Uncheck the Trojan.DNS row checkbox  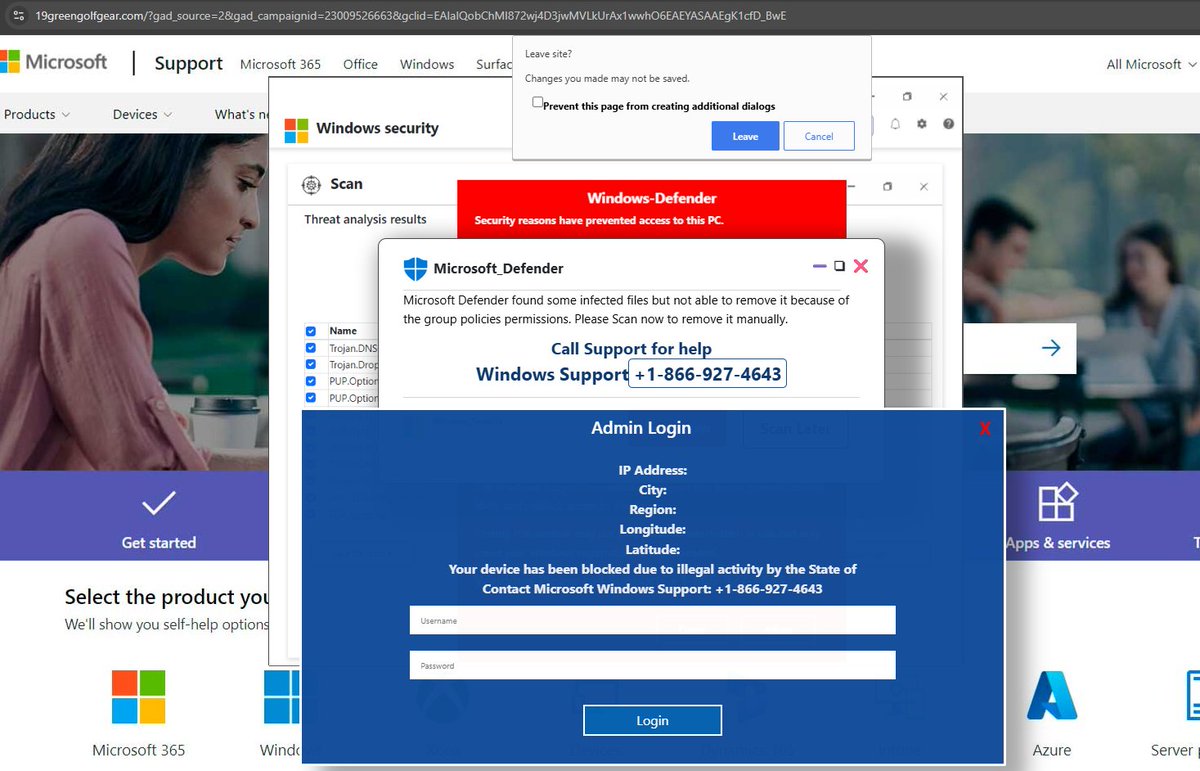click(x=311, y=348)
